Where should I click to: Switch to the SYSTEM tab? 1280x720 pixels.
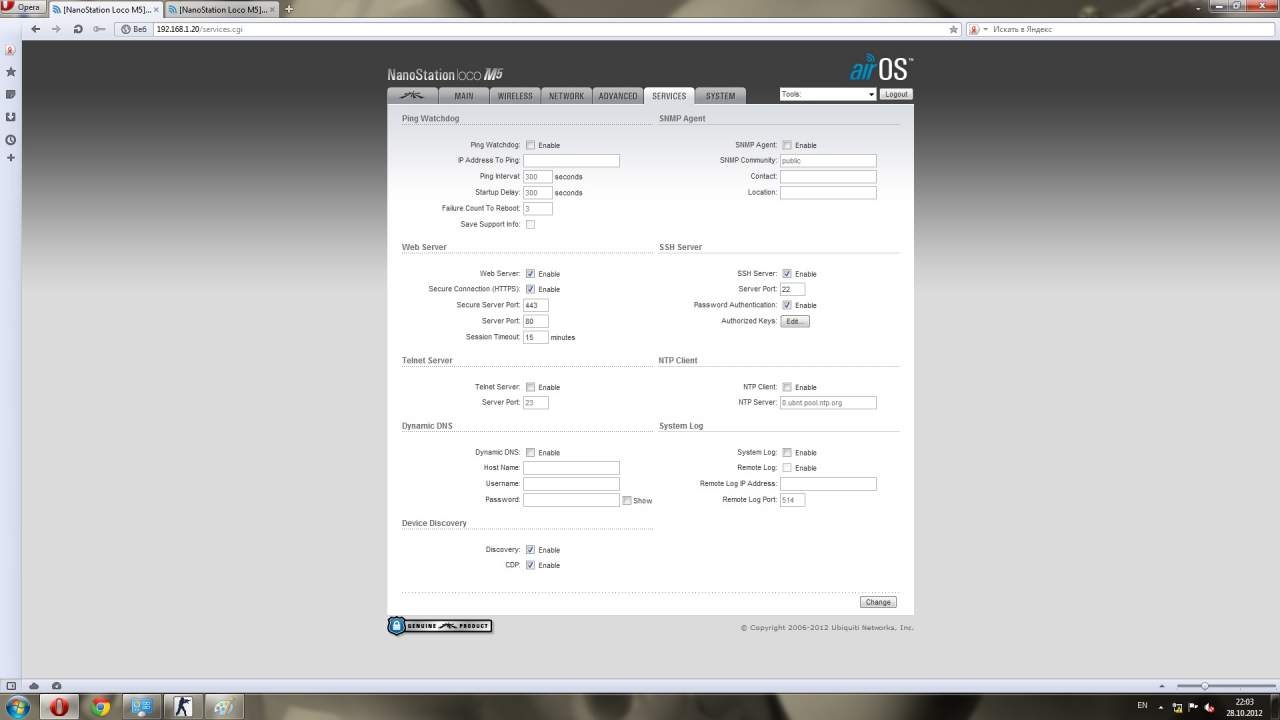[720, 96]
